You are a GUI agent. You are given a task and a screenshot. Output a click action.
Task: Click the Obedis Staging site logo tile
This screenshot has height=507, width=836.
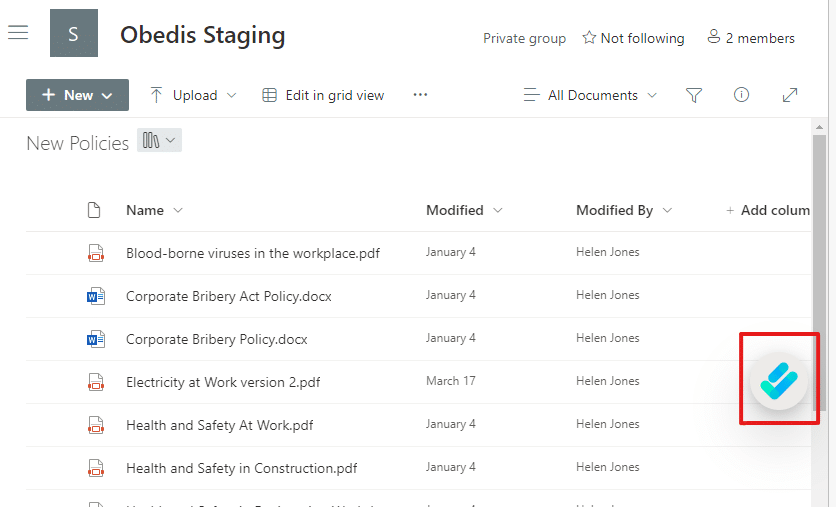[74, 34]
